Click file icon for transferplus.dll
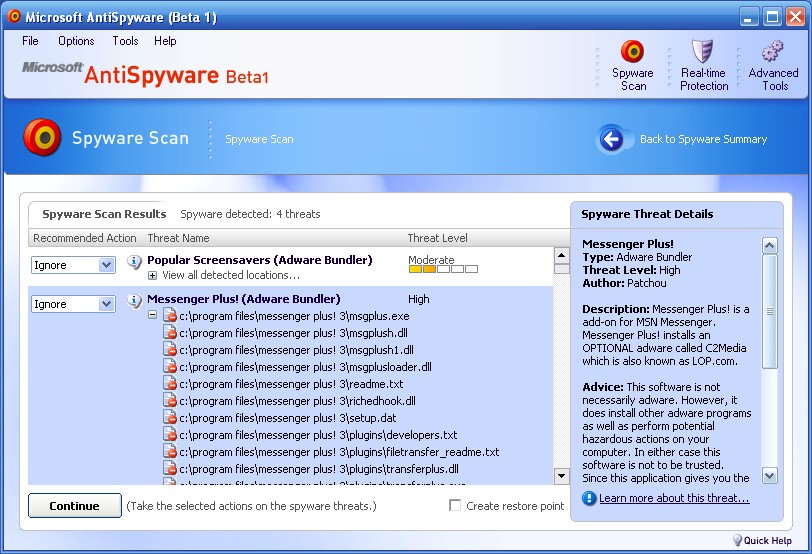The width and height of the screenshot is (812, 554). click(x=170, y=469)
